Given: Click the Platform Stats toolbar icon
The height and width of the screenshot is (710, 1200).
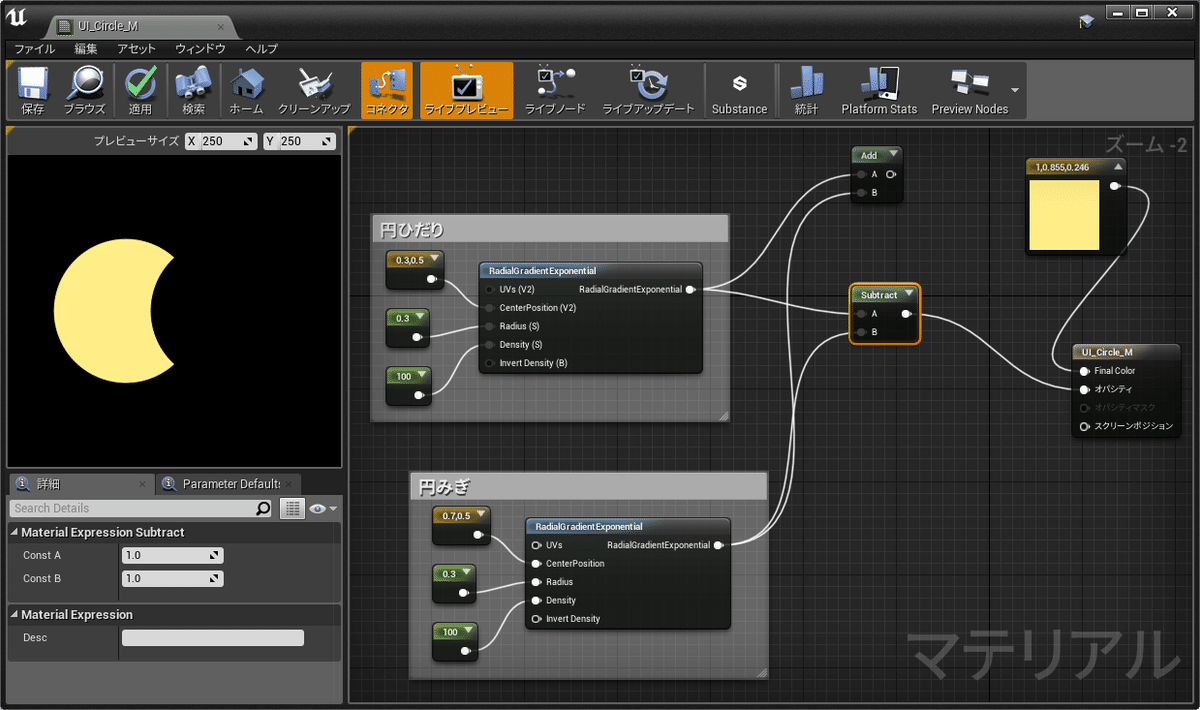Looking at the screenshot, I should click(x=879, y=91).
